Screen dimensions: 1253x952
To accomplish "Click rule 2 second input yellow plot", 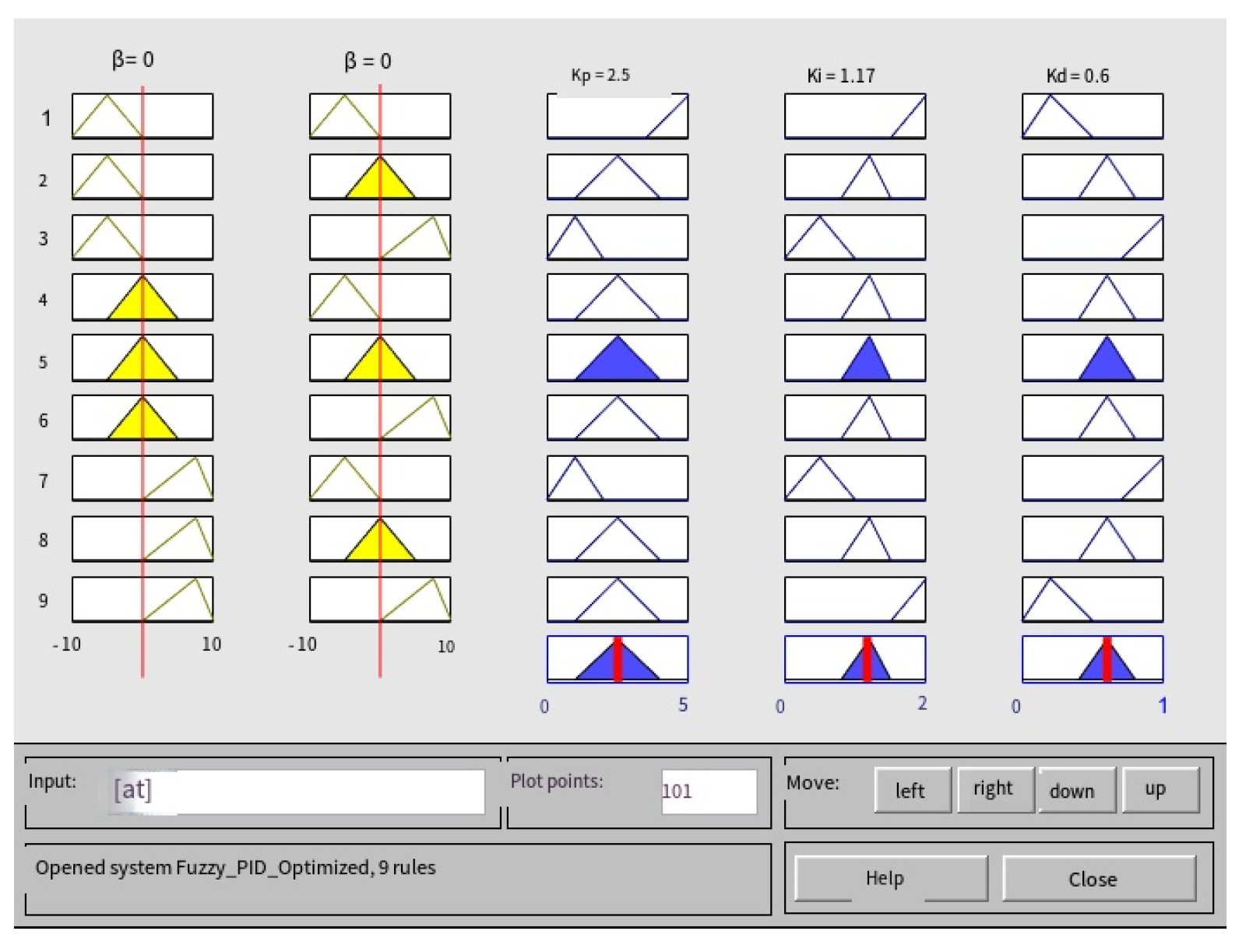I will (x=379, y=177).
